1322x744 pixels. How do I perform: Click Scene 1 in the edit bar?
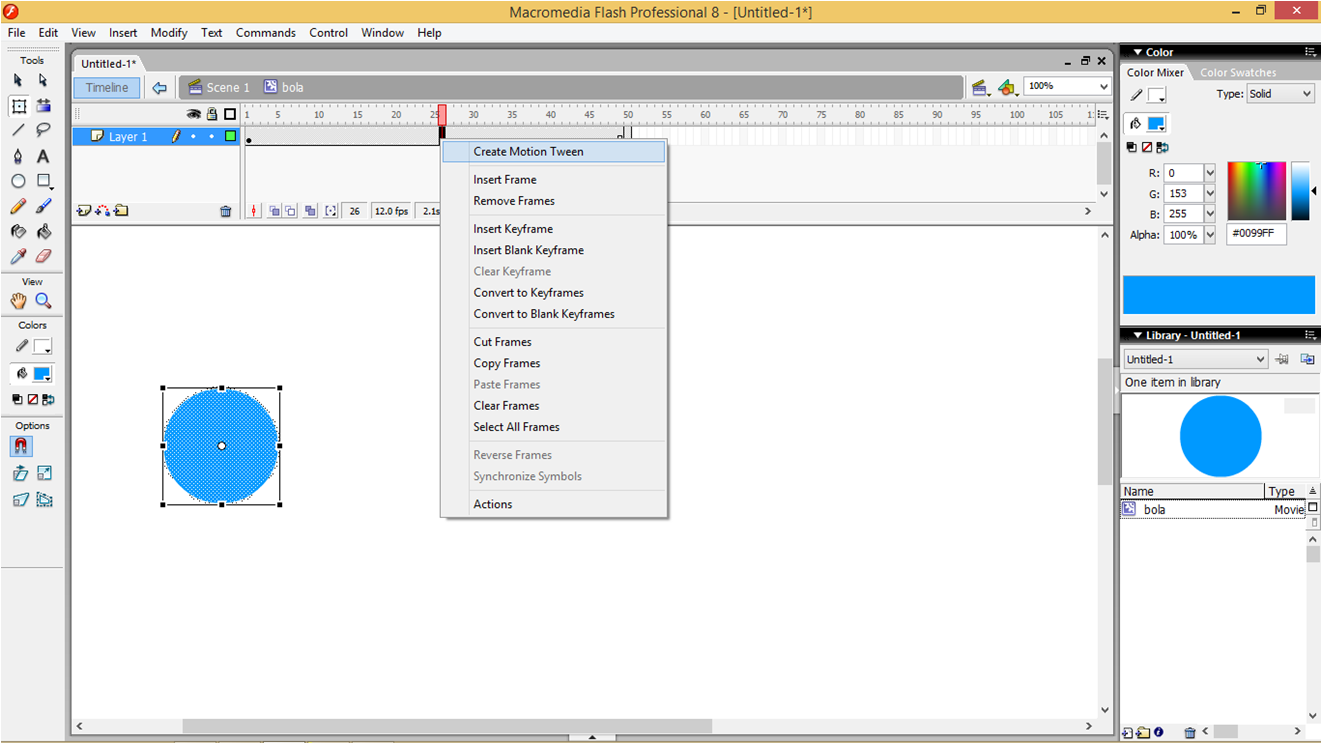coord(219,88)
